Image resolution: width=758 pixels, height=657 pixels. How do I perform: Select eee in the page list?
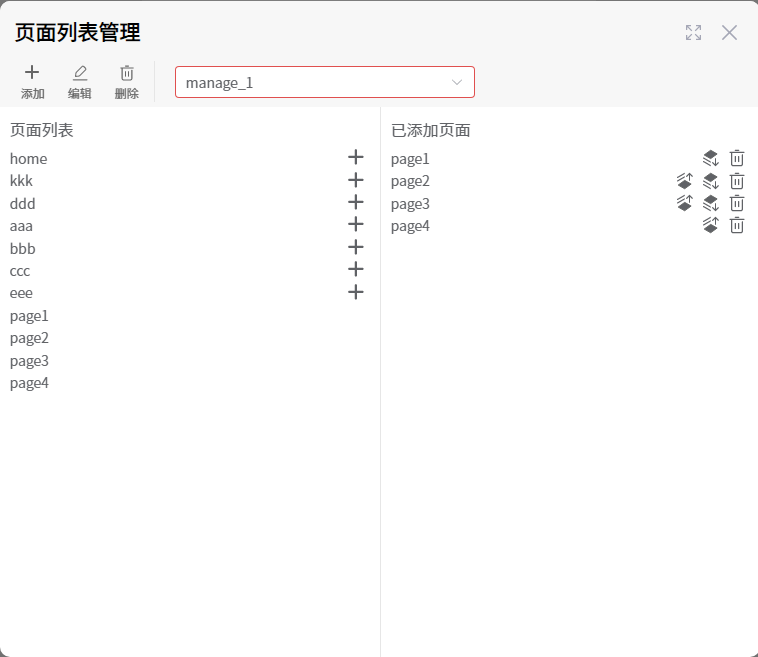pos(21,293)
